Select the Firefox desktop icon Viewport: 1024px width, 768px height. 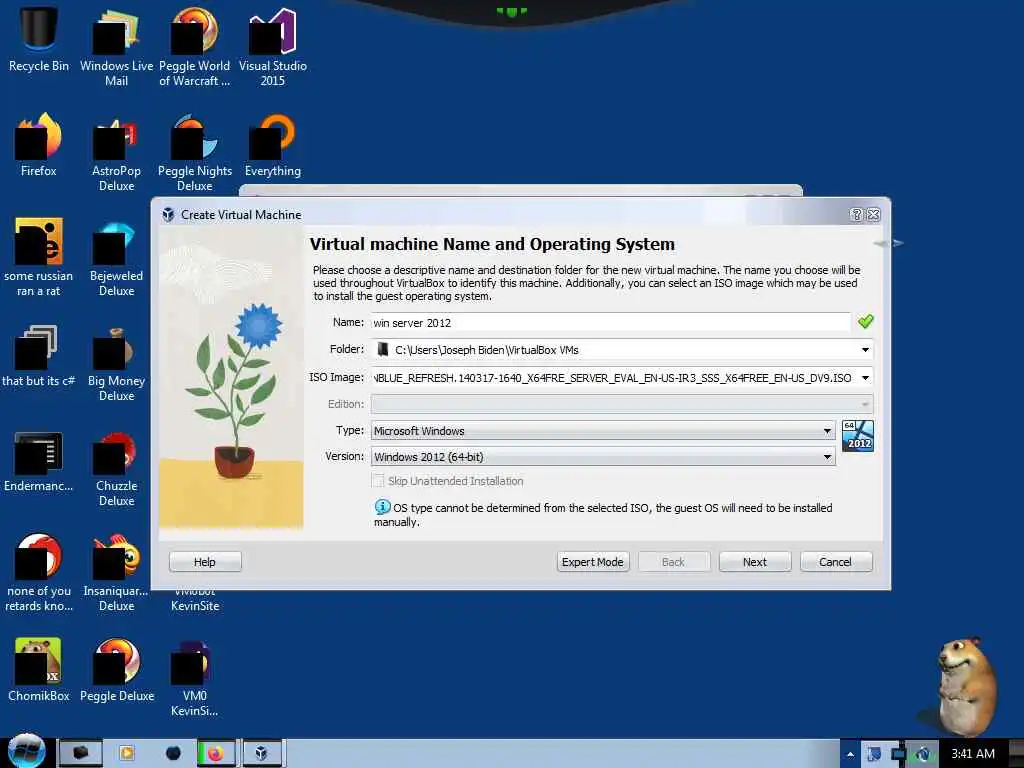39,145
